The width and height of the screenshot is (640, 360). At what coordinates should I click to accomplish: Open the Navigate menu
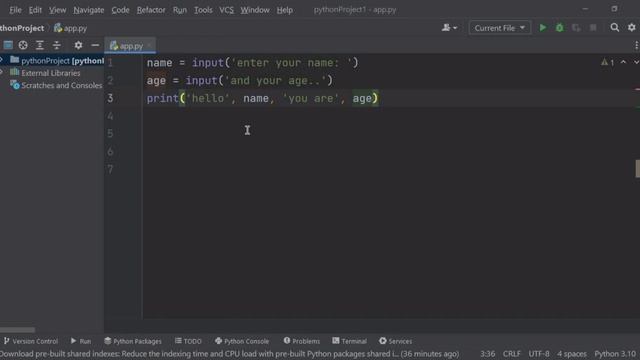(x=89, y=10)
